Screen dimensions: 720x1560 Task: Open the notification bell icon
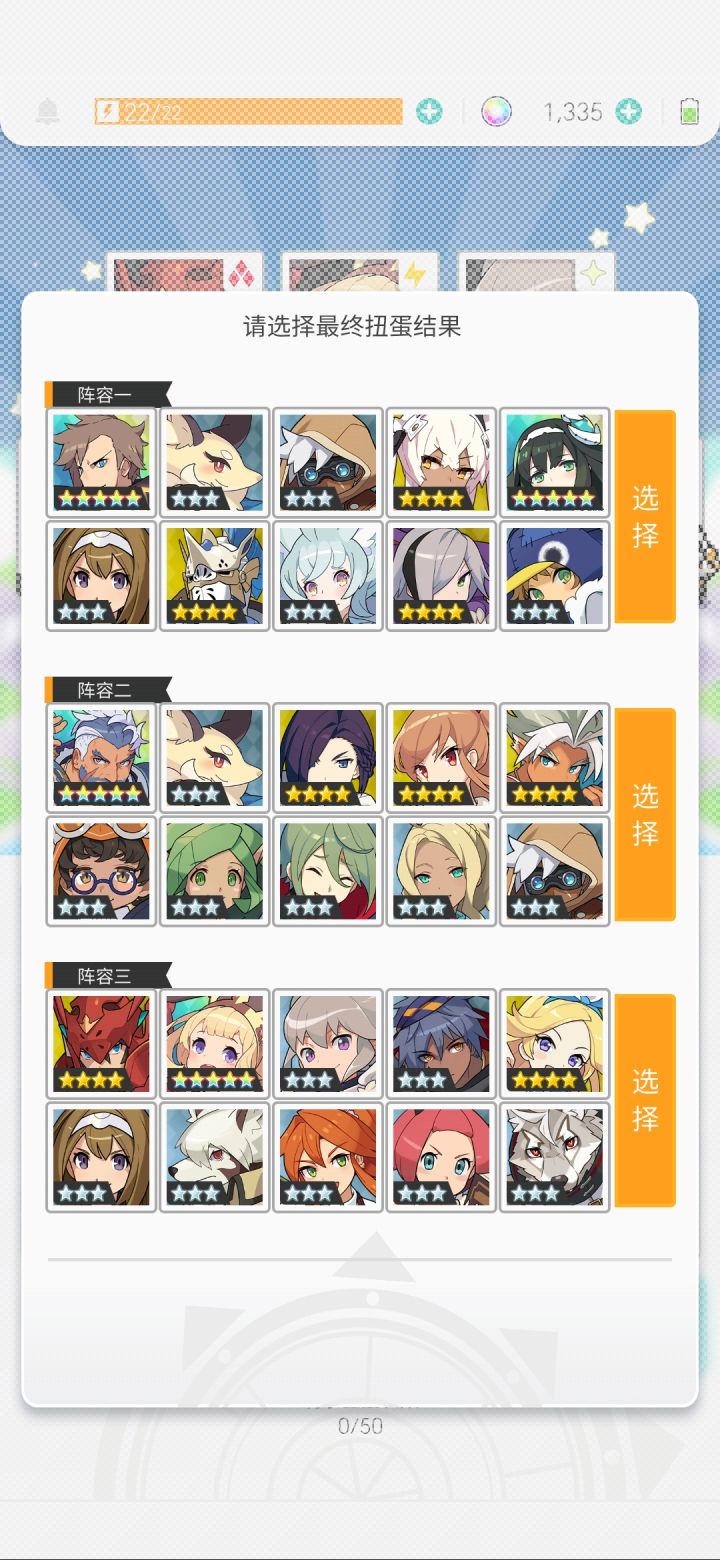click(47, 111)
